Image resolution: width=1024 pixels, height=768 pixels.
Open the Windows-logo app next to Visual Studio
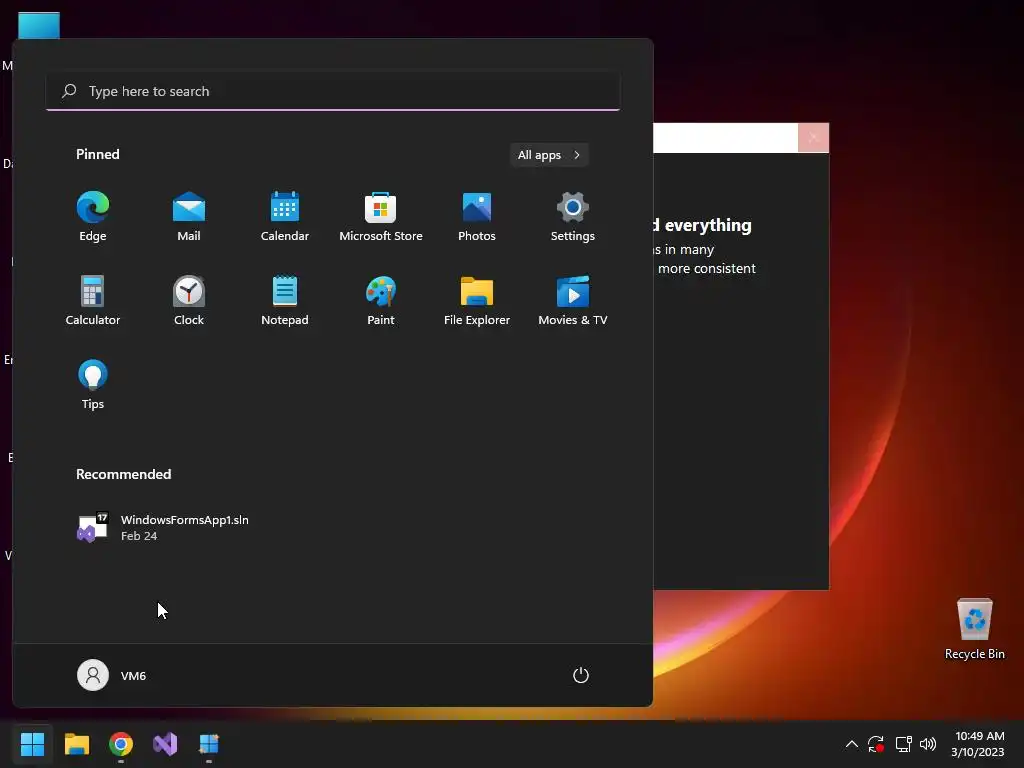209,744
